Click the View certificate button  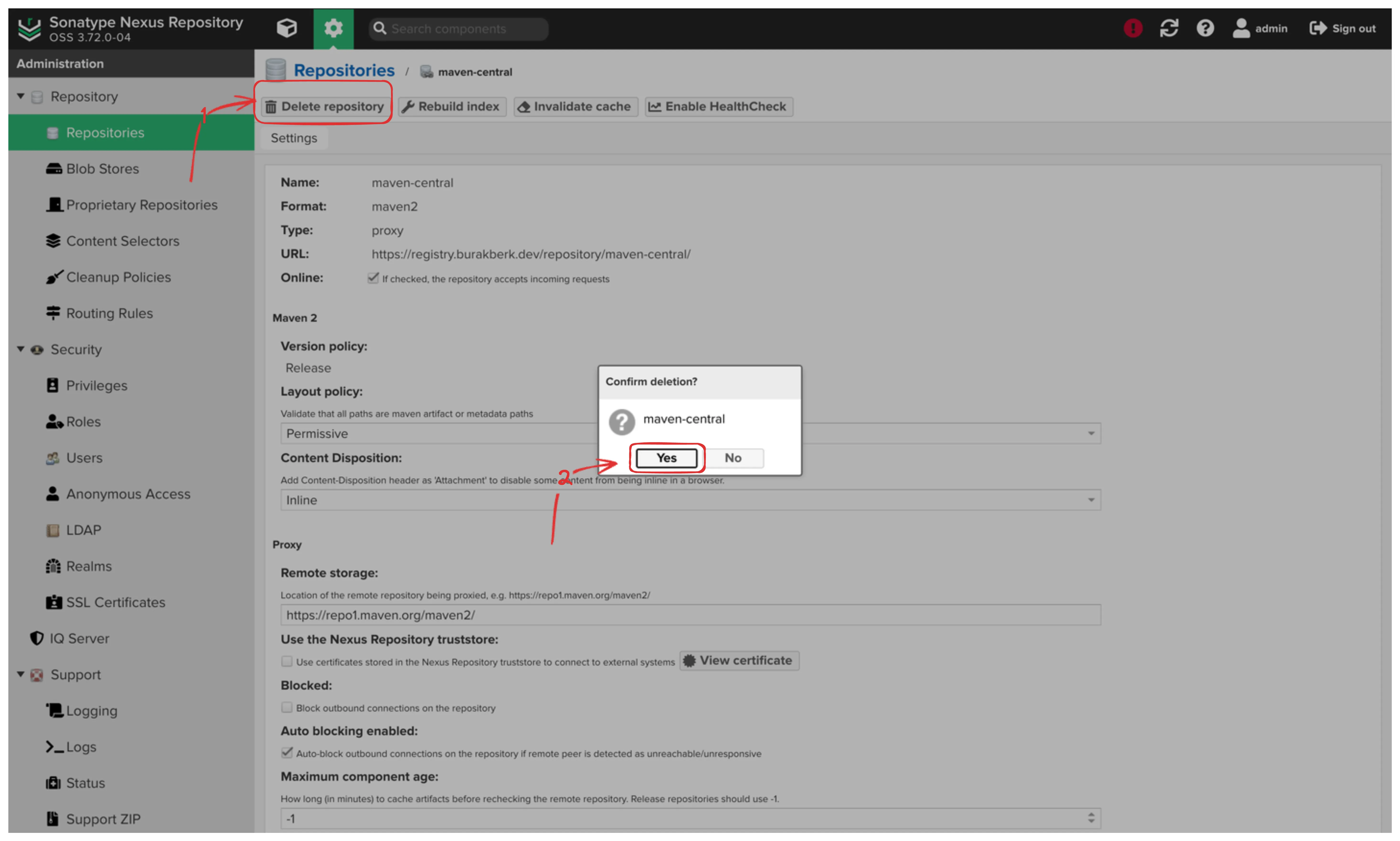click(x=739, y=660)
